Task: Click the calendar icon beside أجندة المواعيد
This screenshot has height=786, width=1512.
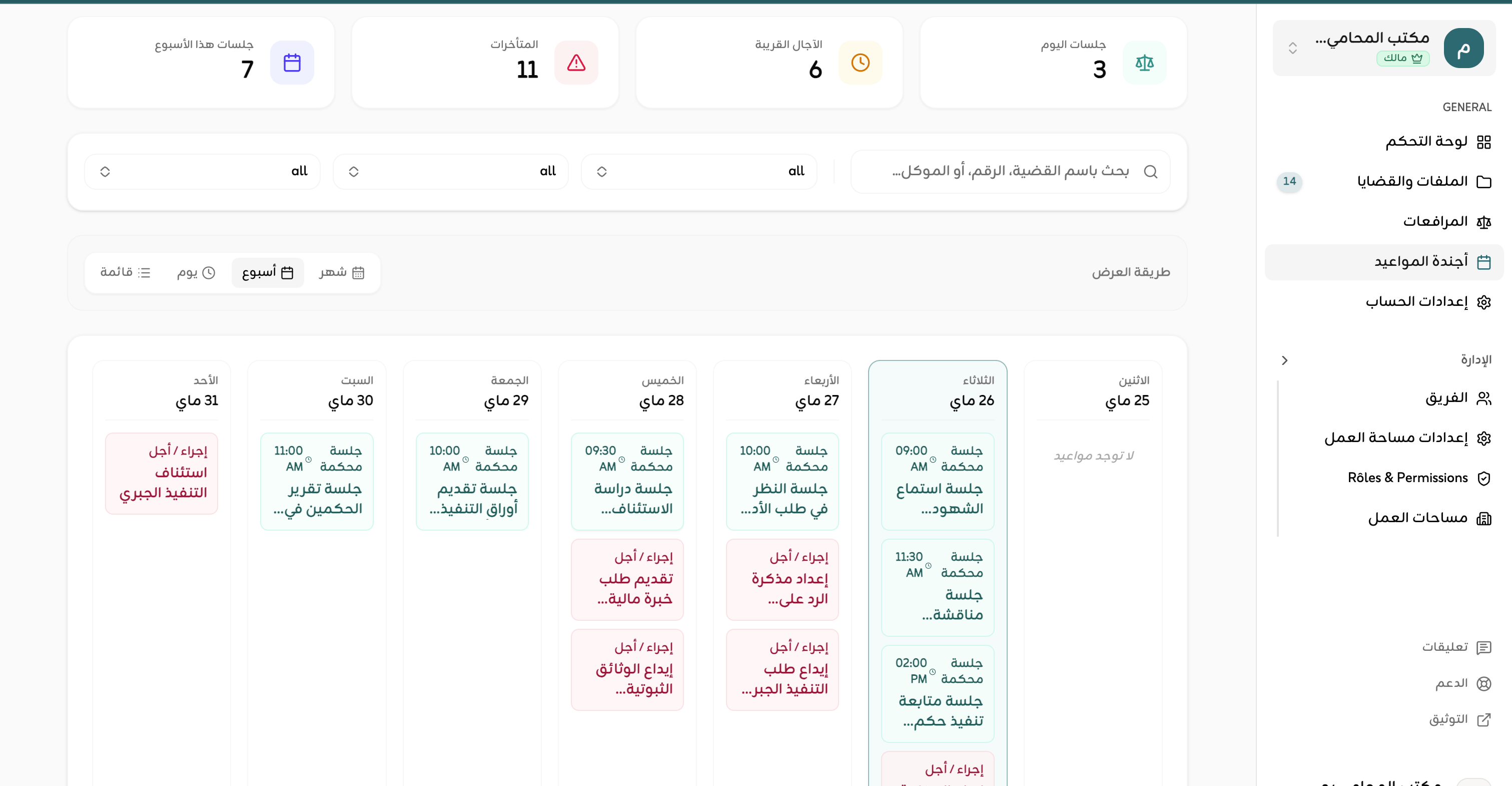Action: 1484,261
